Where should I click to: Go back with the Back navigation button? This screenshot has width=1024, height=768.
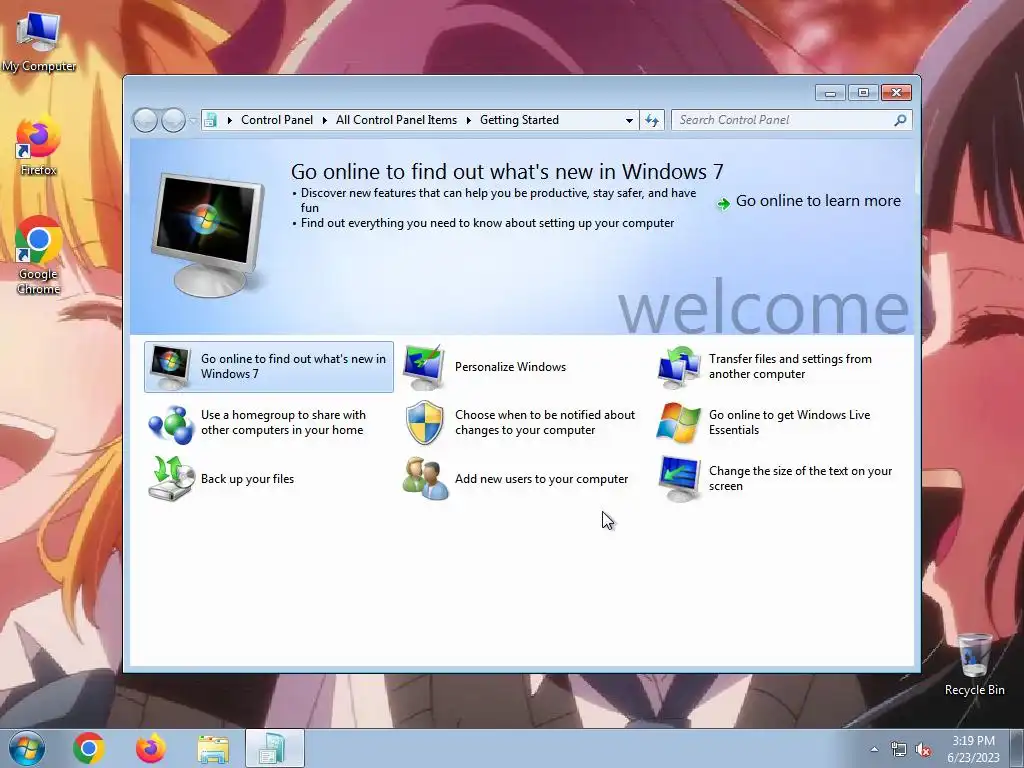pos(145,120)
